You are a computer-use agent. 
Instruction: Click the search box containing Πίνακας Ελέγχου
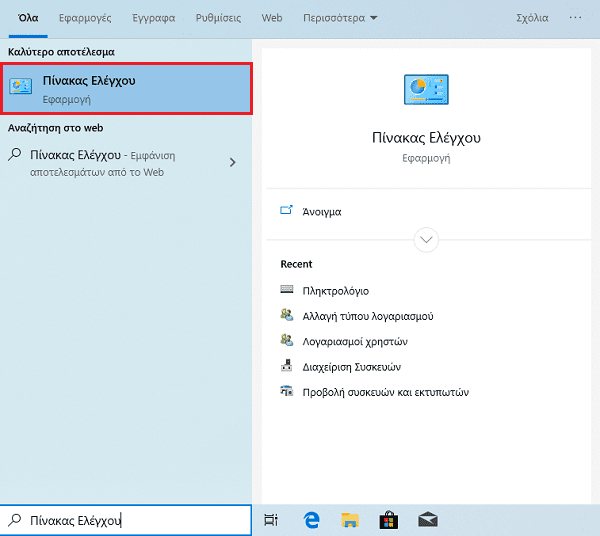click(126, 520)
